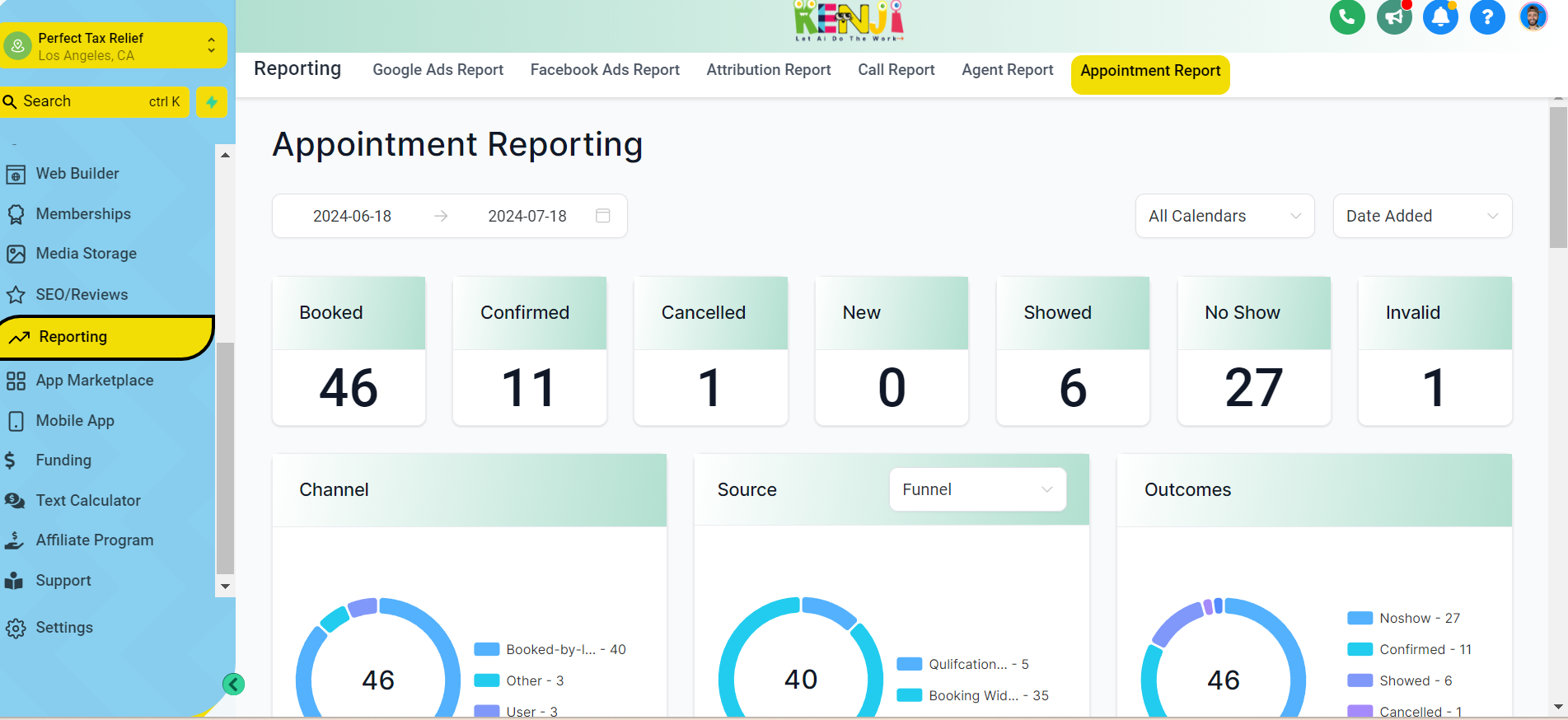1568x720 pixels.
Task: Collapse sidebar with green arrow button
Action: (233, 684)
